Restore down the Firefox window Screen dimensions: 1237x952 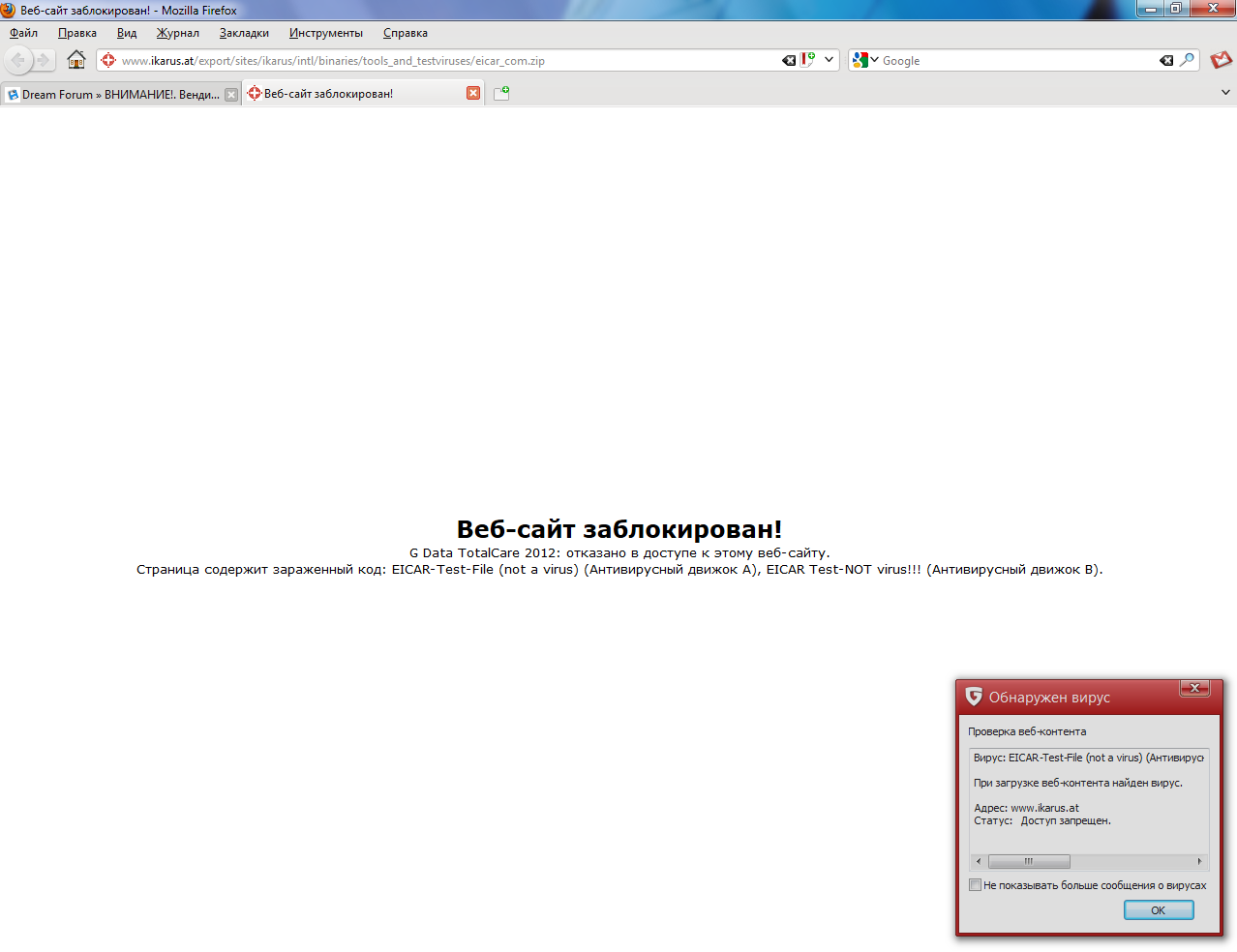(1176, 9)
